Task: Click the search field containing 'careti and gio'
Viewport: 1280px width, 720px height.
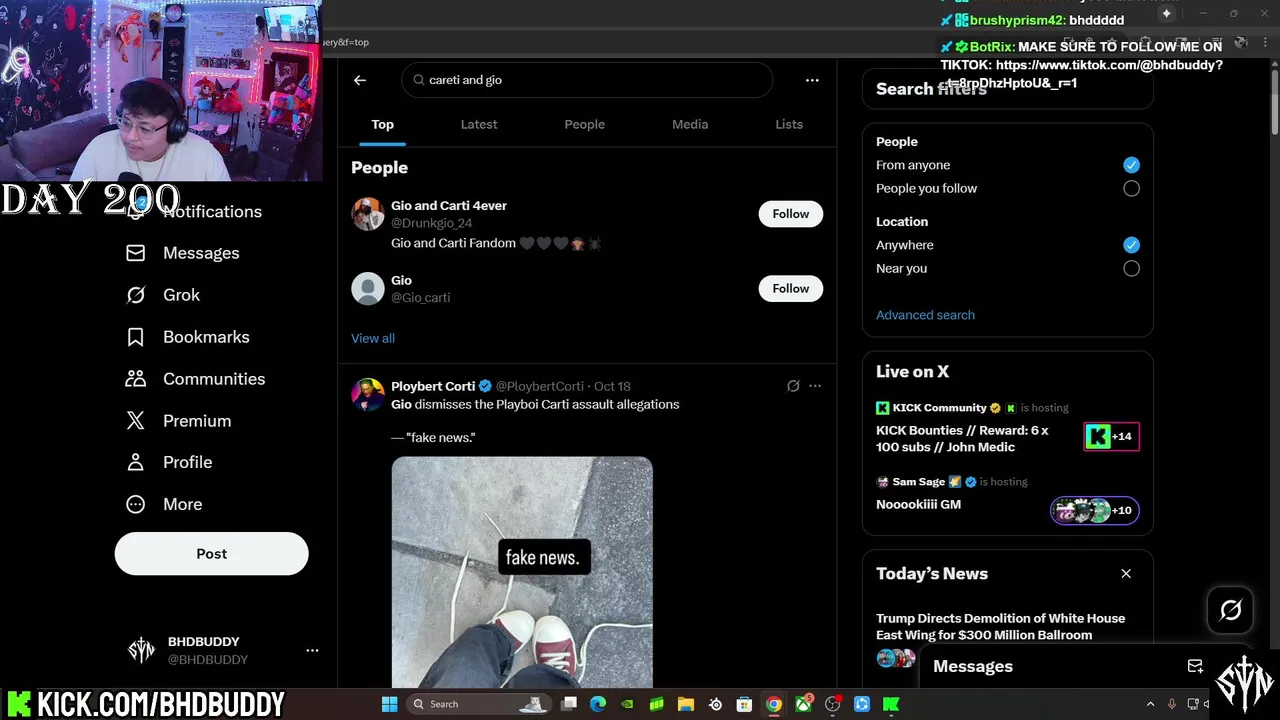Action: pyautogui.click(x=587, y=80)
